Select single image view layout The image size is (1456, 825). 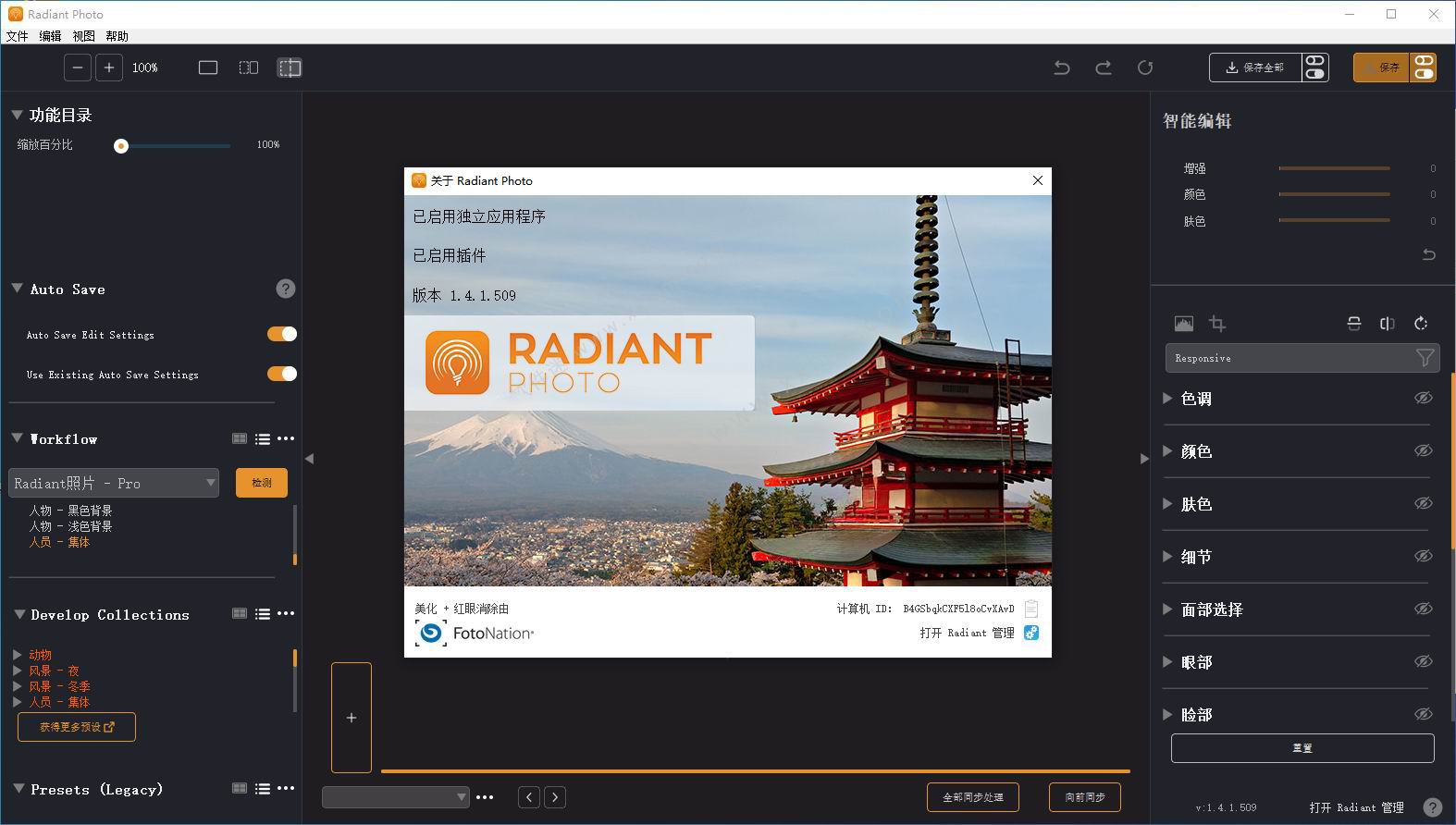[208, 68]
